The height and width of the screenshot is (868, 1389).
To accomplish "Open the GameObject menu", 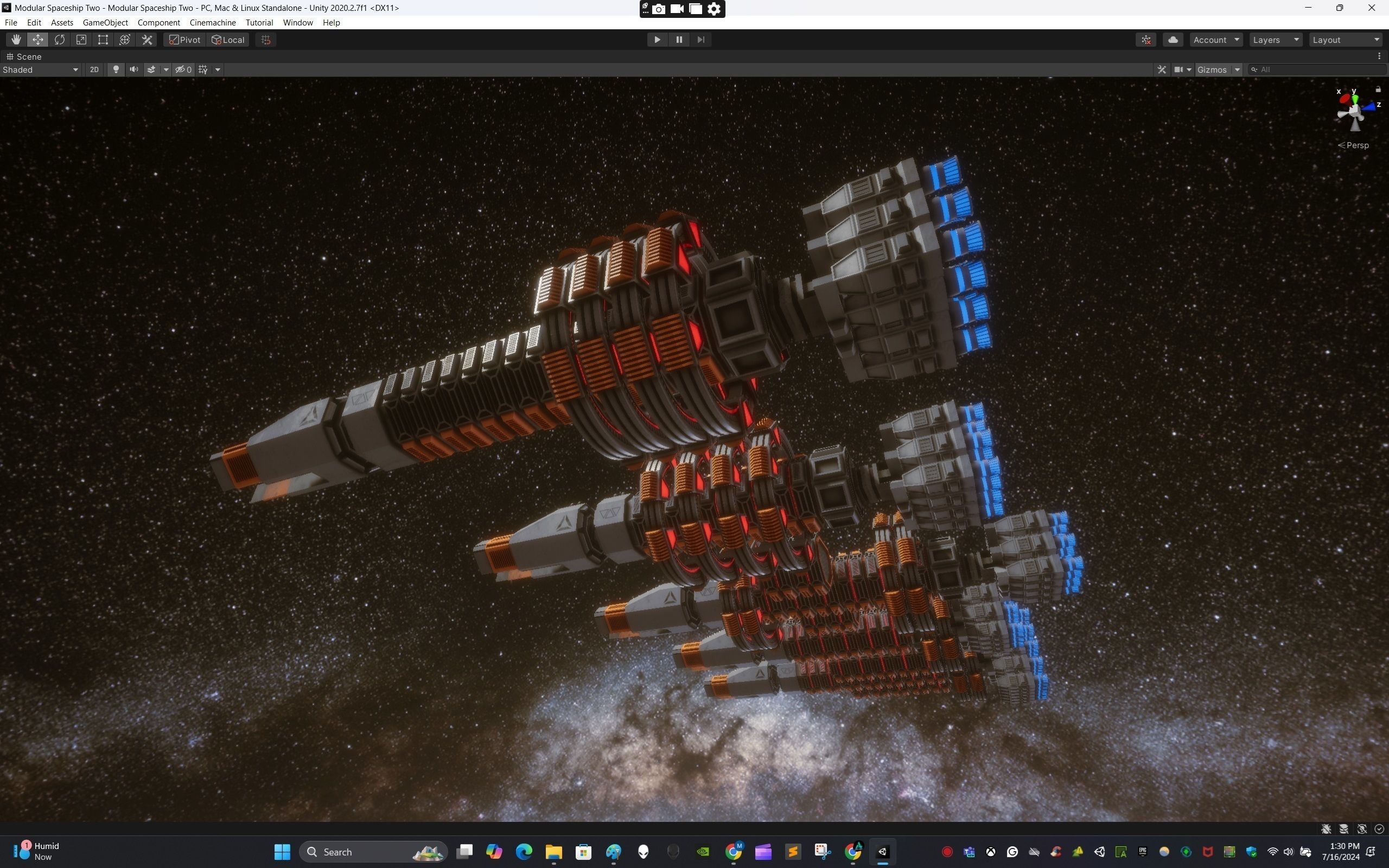I will point(105,22).
